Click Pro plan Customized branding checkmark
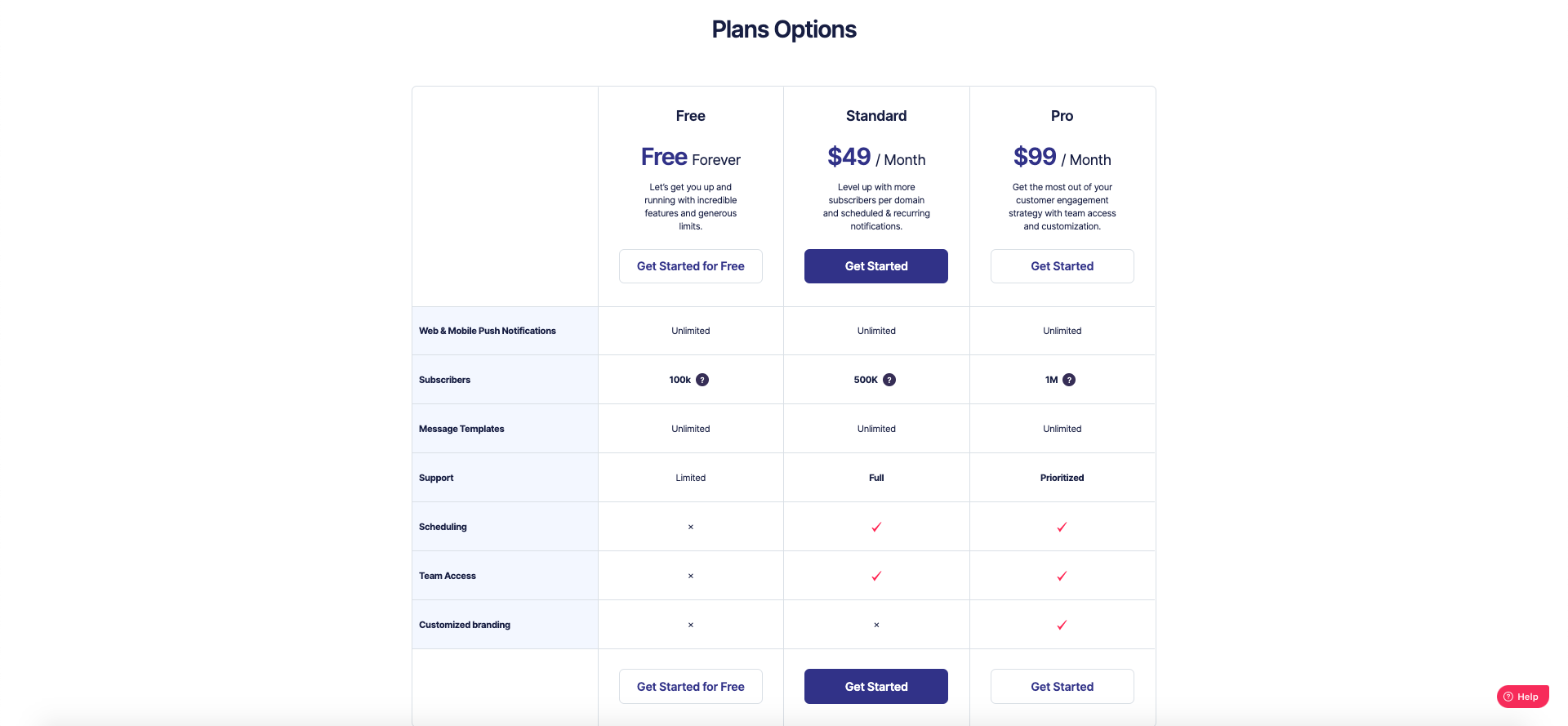The width and height of the screenshot is (1568, 726). tap(1062, 625)
